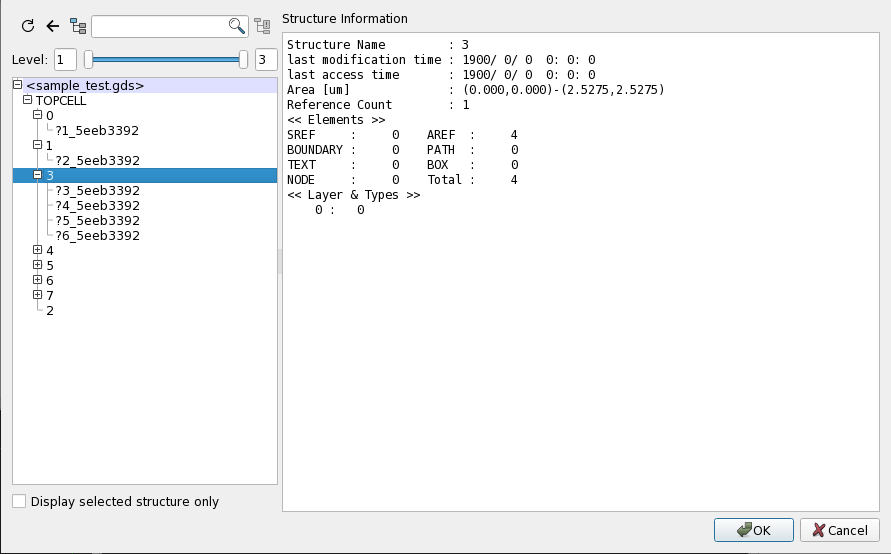Viewport: 891px width, 554px height.
Task: Click the Structure Name line in info
Action: (x=378, y=44)
